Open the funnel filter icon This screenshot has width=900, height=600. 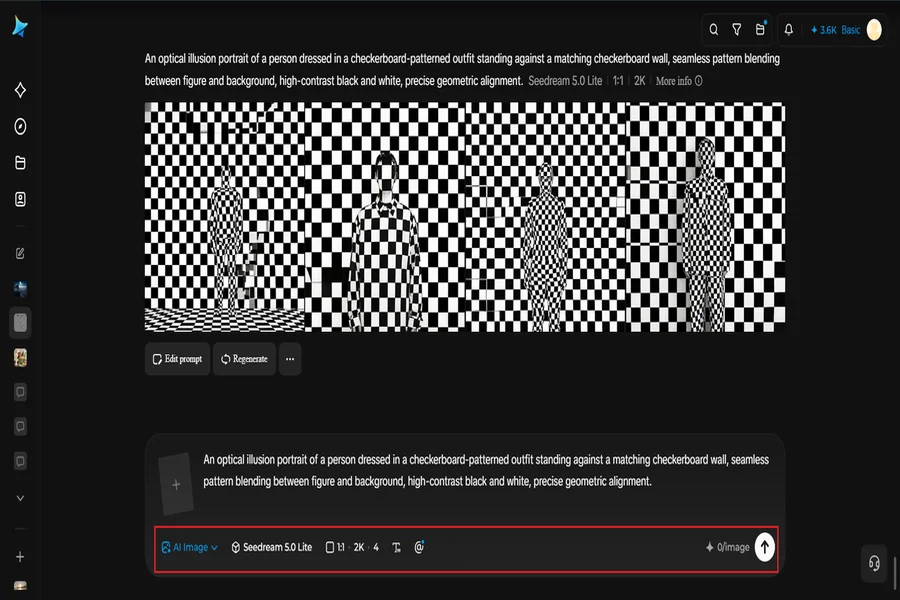click(x=736, y=30)
